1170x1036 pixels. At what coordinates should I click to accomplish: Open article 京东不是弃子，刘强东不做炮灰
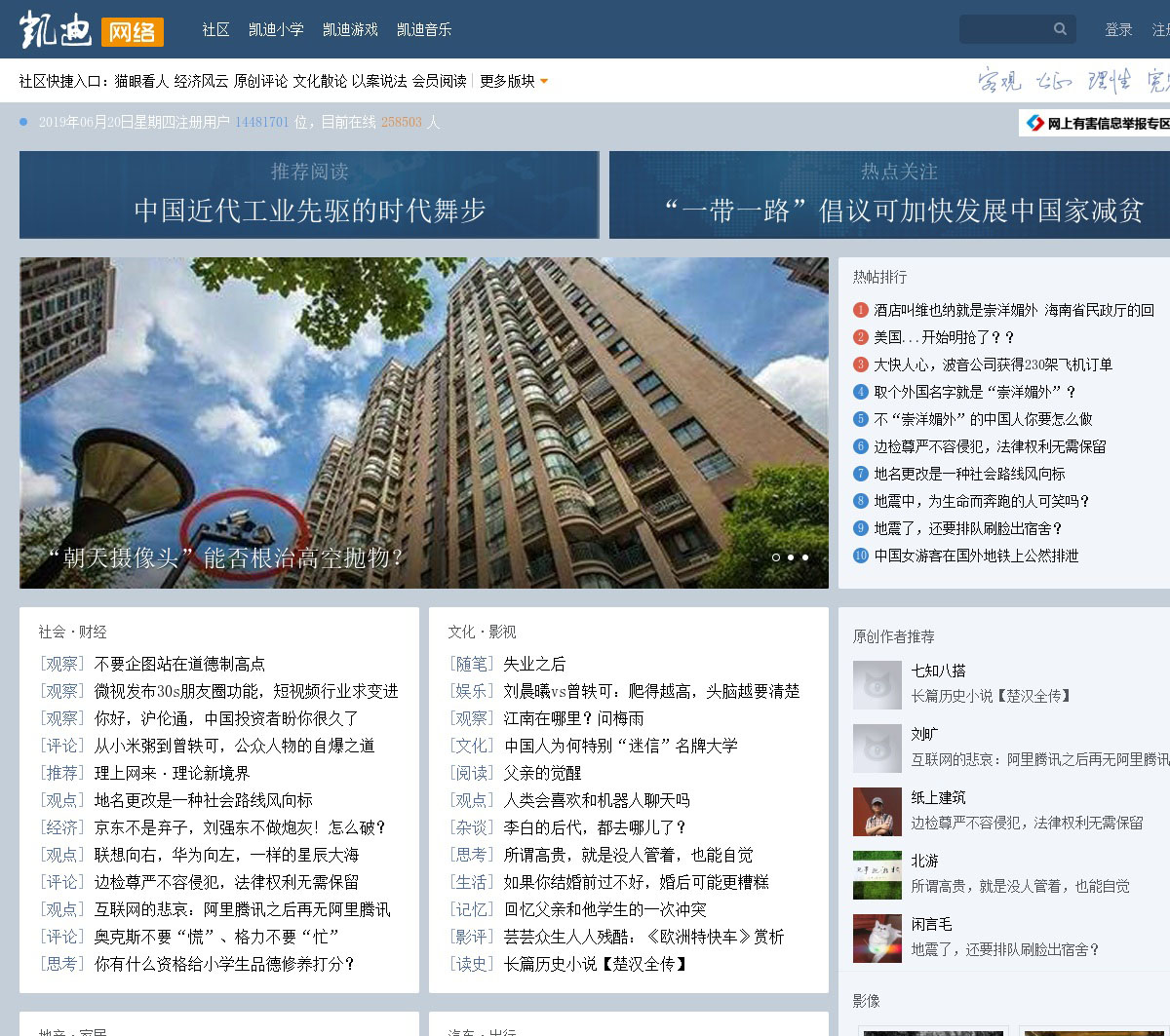pos(240,827)
